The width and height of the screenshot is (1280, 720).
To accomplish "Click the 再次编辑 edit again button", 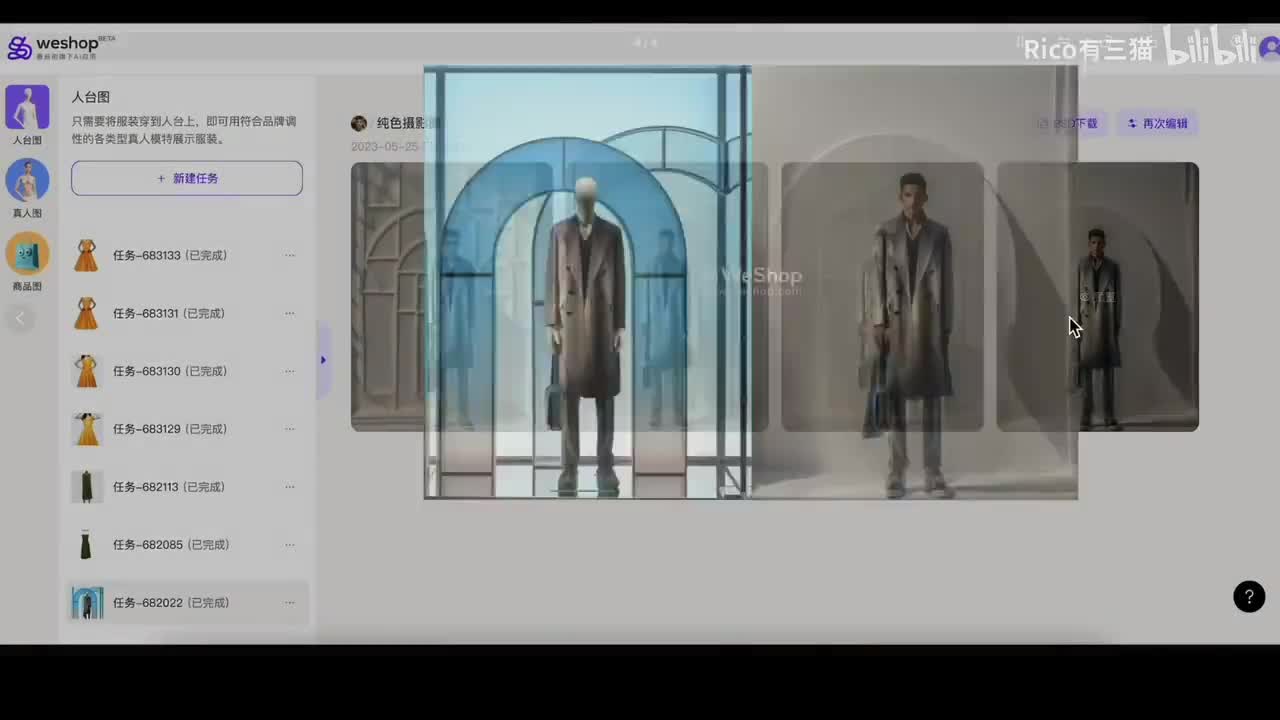I will coord(1158,123).
